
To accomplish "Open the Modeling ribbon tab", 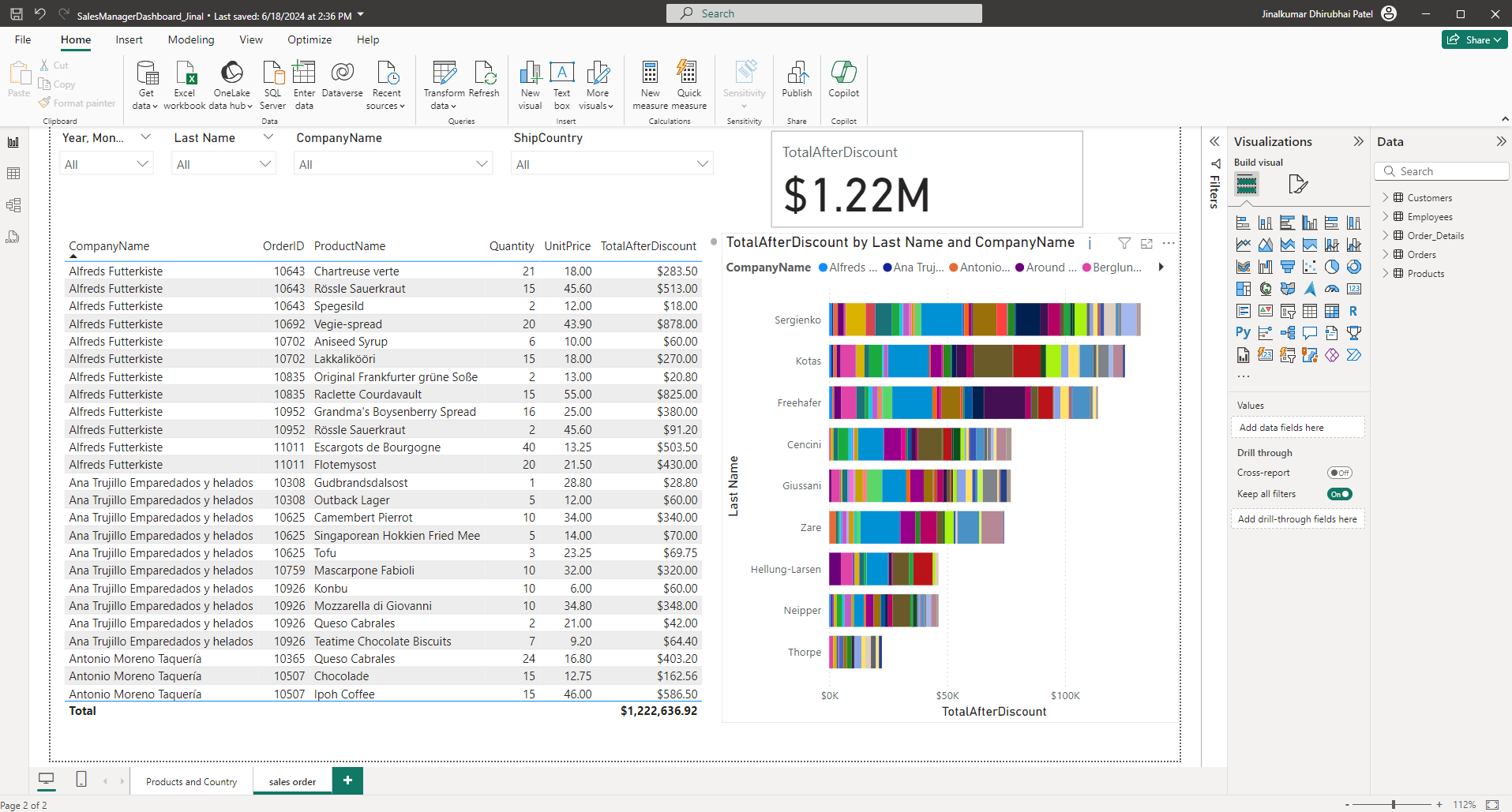I will (x=190, y=39).
